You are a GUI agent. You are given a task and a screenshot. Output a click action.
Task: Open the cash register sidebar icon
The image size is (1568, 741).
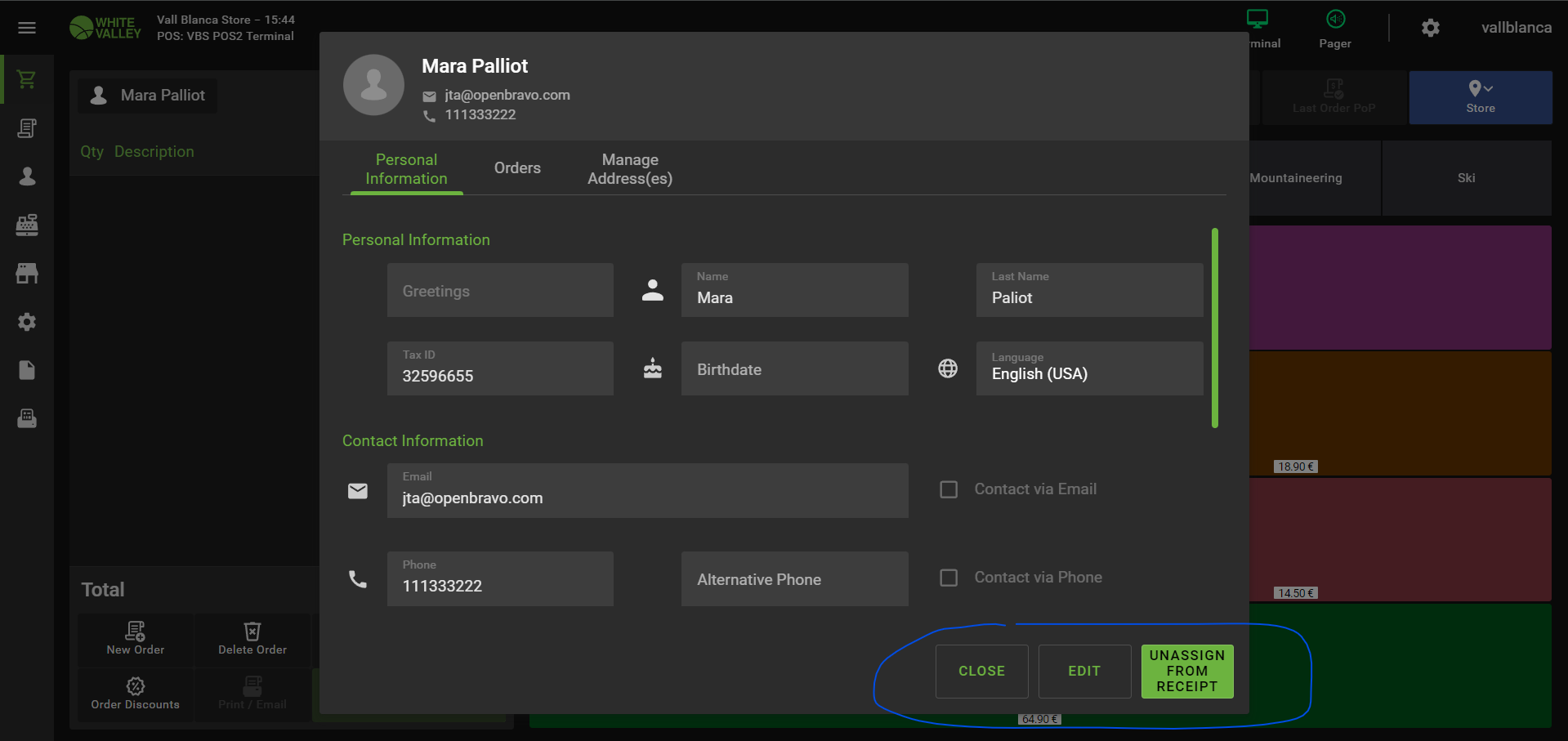click(x=27, y=225)
